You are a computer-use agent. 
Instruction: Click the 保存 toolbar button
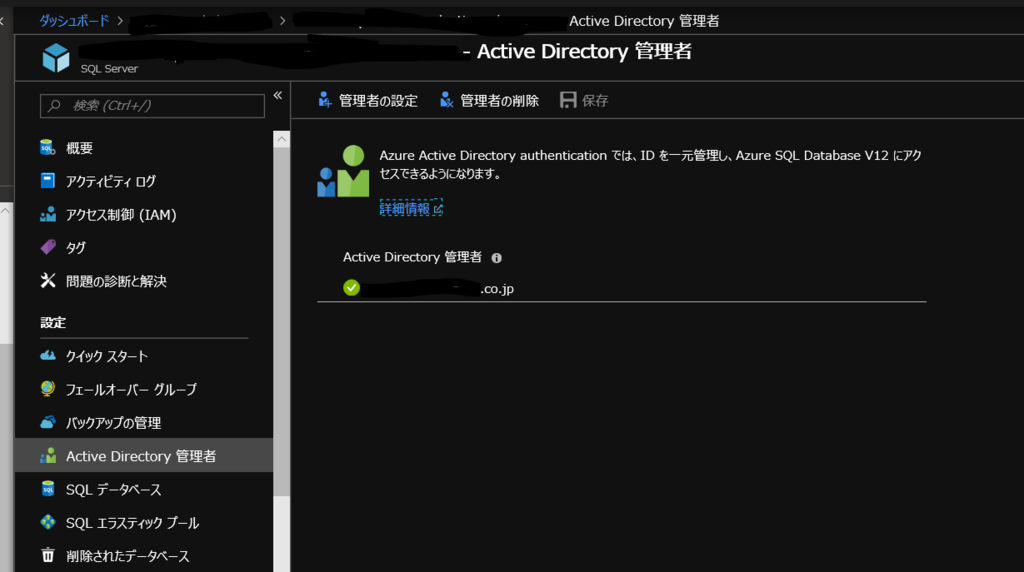tap(584, 100)
